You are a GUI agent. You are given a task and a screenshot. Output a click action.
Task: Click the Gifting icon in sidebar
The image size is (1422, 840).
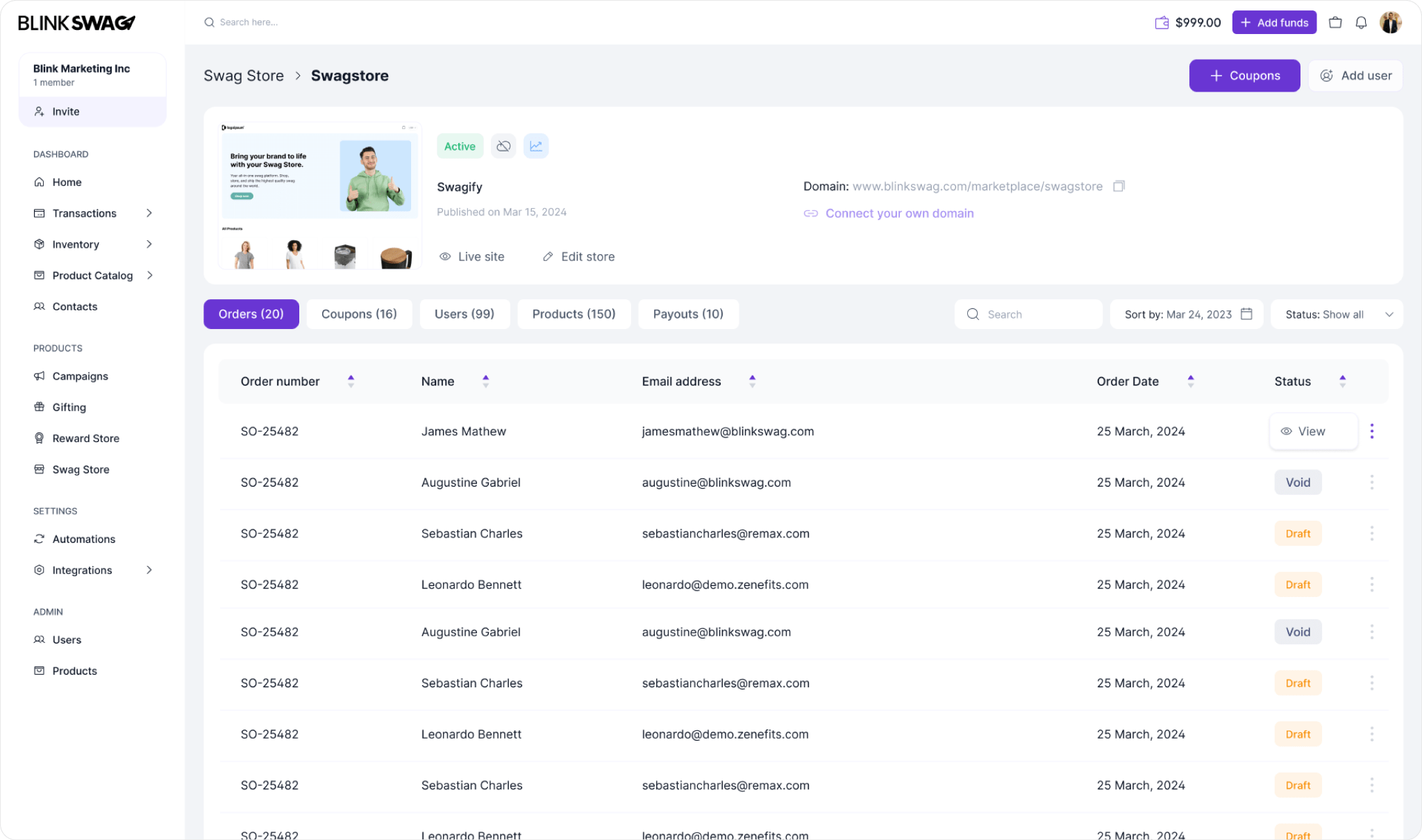coord(38,407)
